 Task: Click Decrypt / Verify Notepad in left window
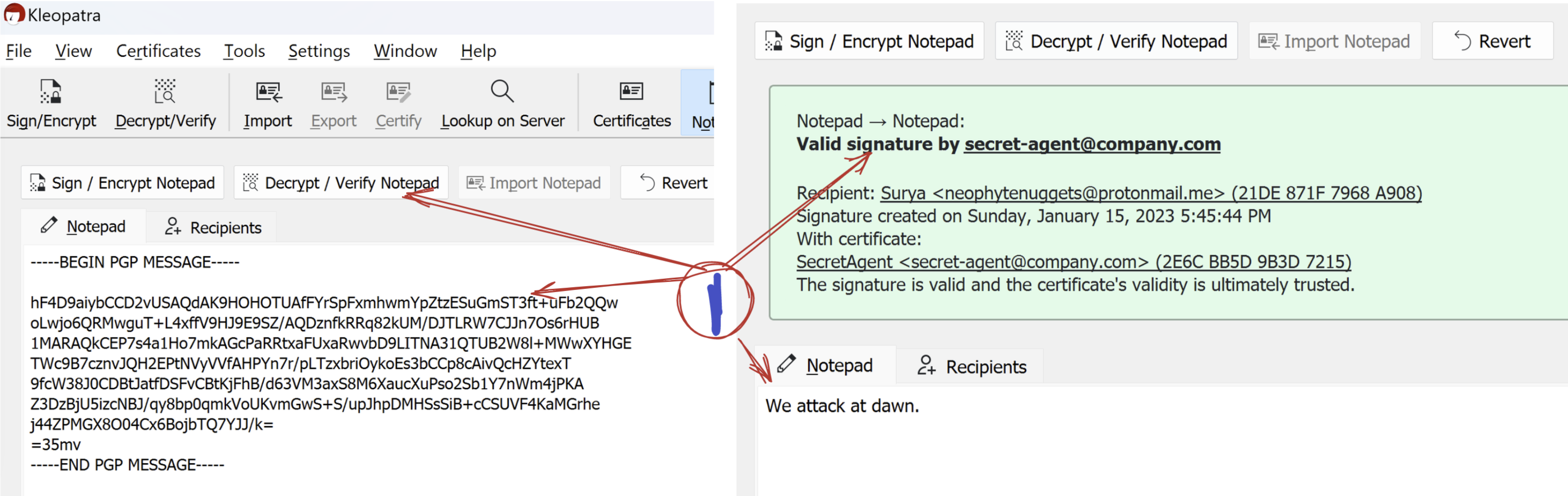[x=341, y=183]
